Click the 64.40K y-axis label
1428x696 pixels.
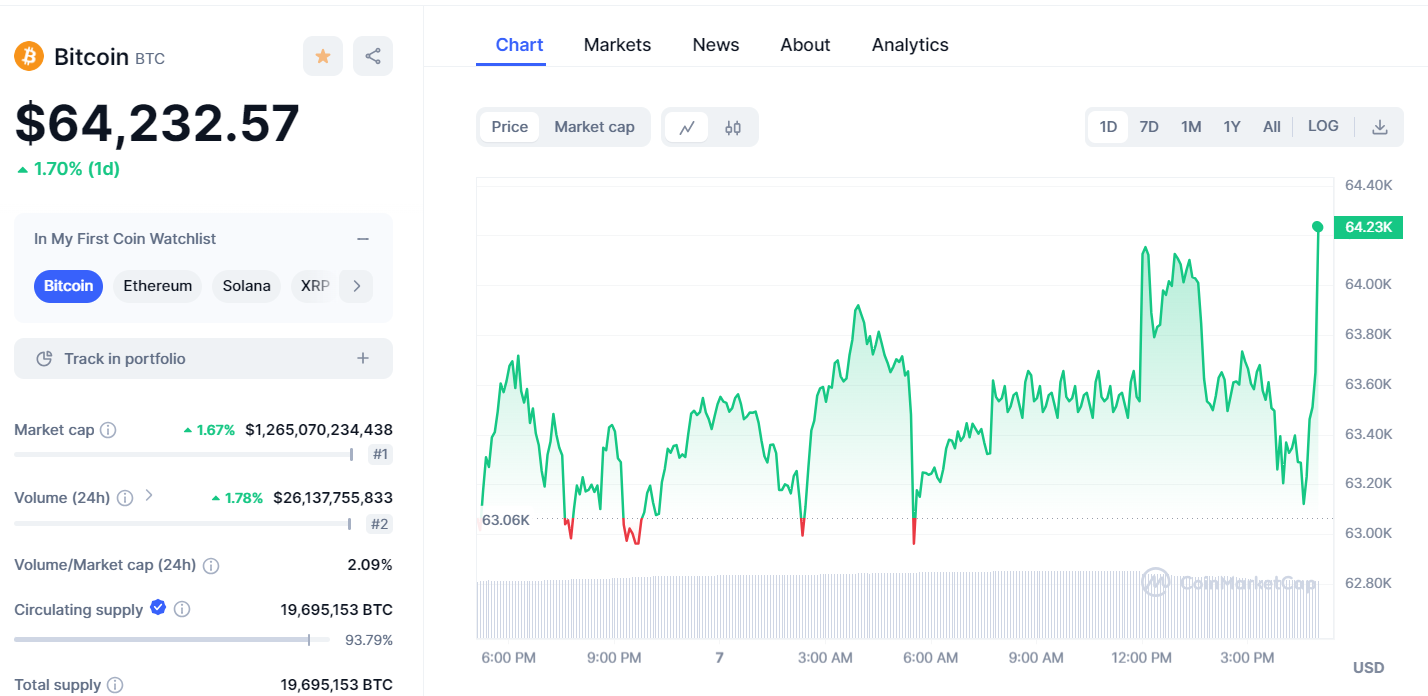[1369, 185]
